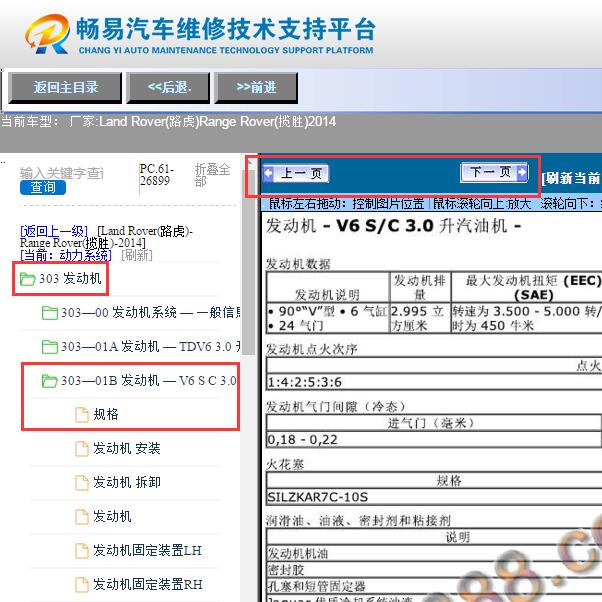Click the 孔塞和短管固定器 table row
Screen dimensions: 602x602
point(434,586)
